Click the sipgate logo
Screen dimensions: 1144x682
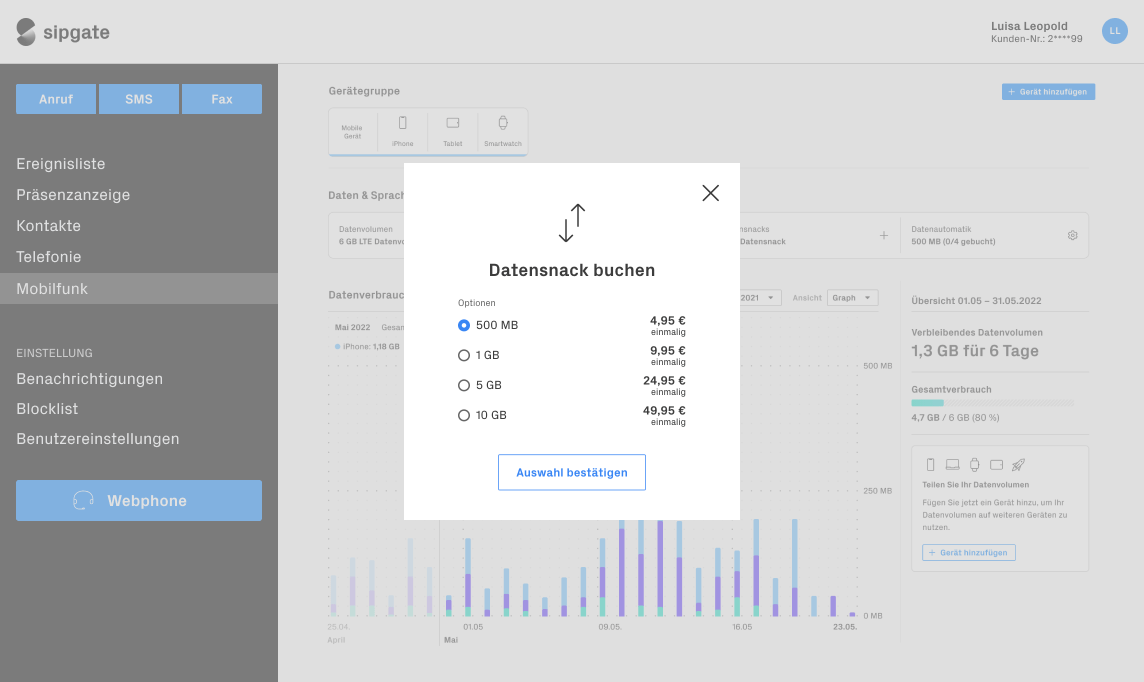click(63, 32)
